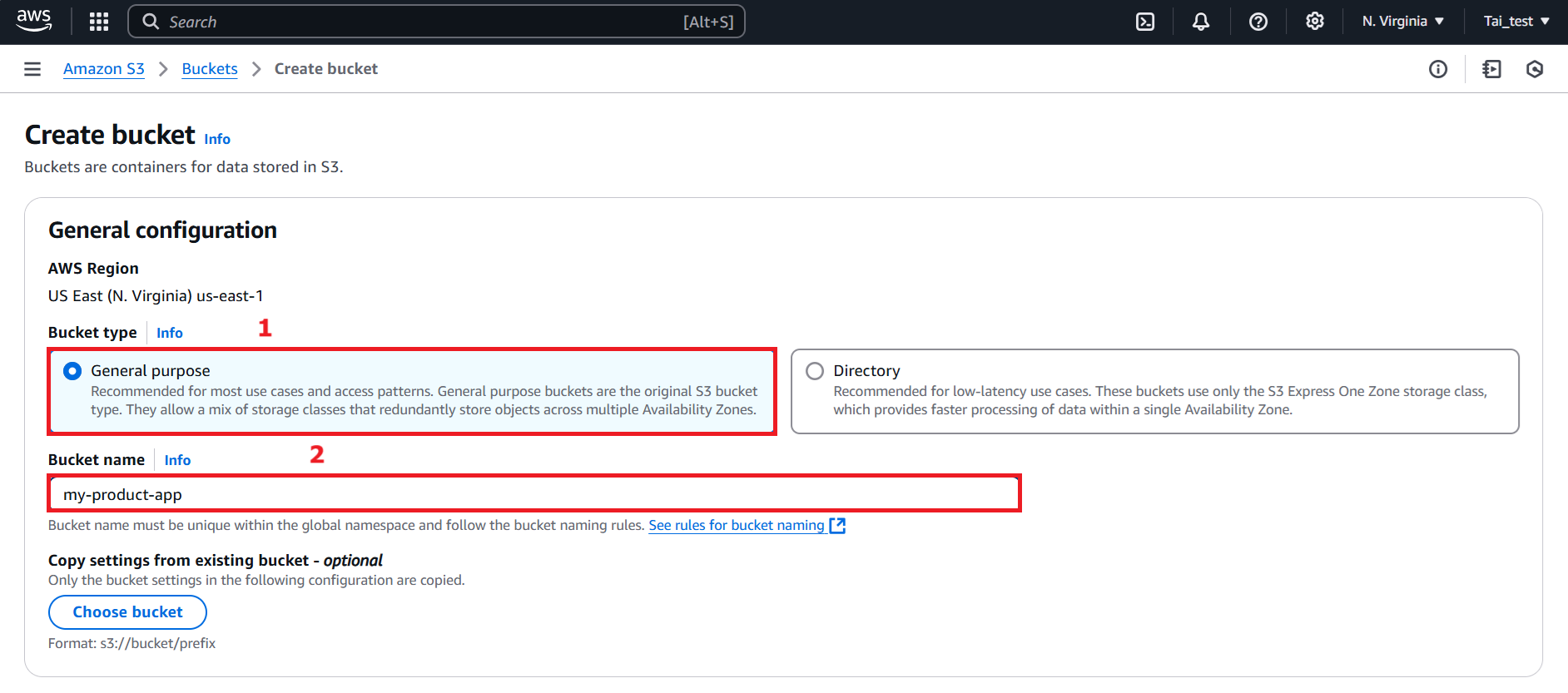Click the hexagon icon in the breadcrumb bar
This screenshot has height=693, width=1568.
tap(1535, 69)
